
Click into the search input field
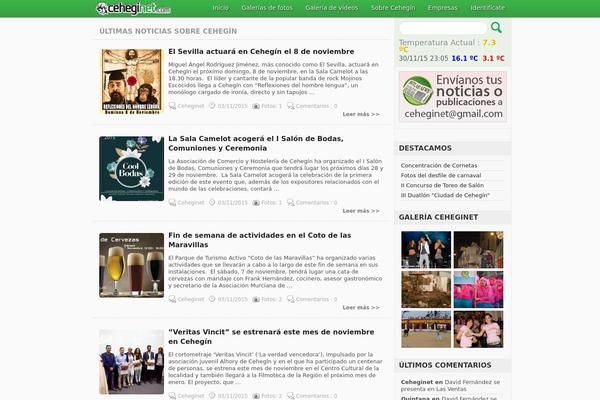pos(443,28)
